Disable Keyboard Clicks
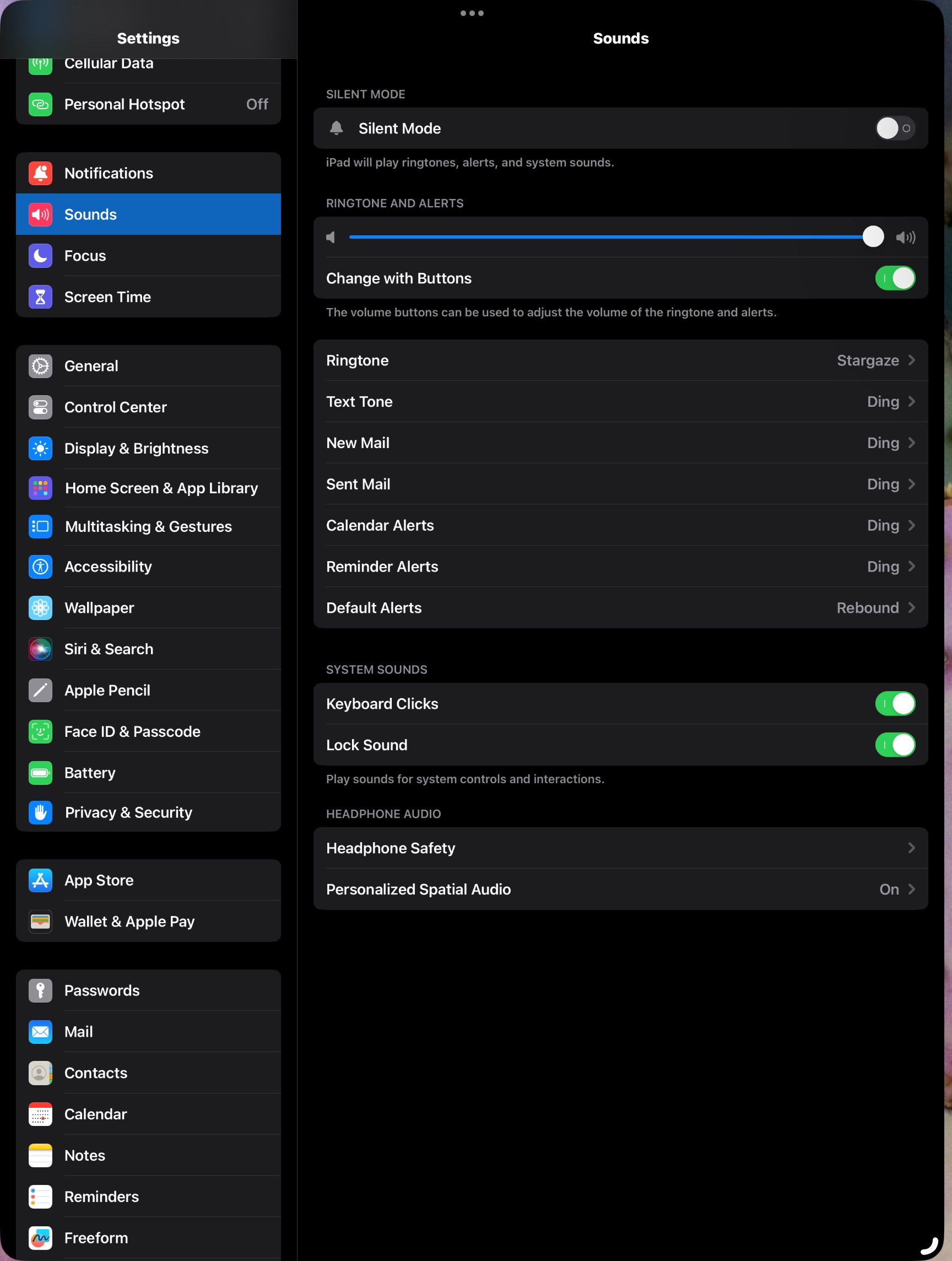952x1261 pixels. click(x=895, y=703)
